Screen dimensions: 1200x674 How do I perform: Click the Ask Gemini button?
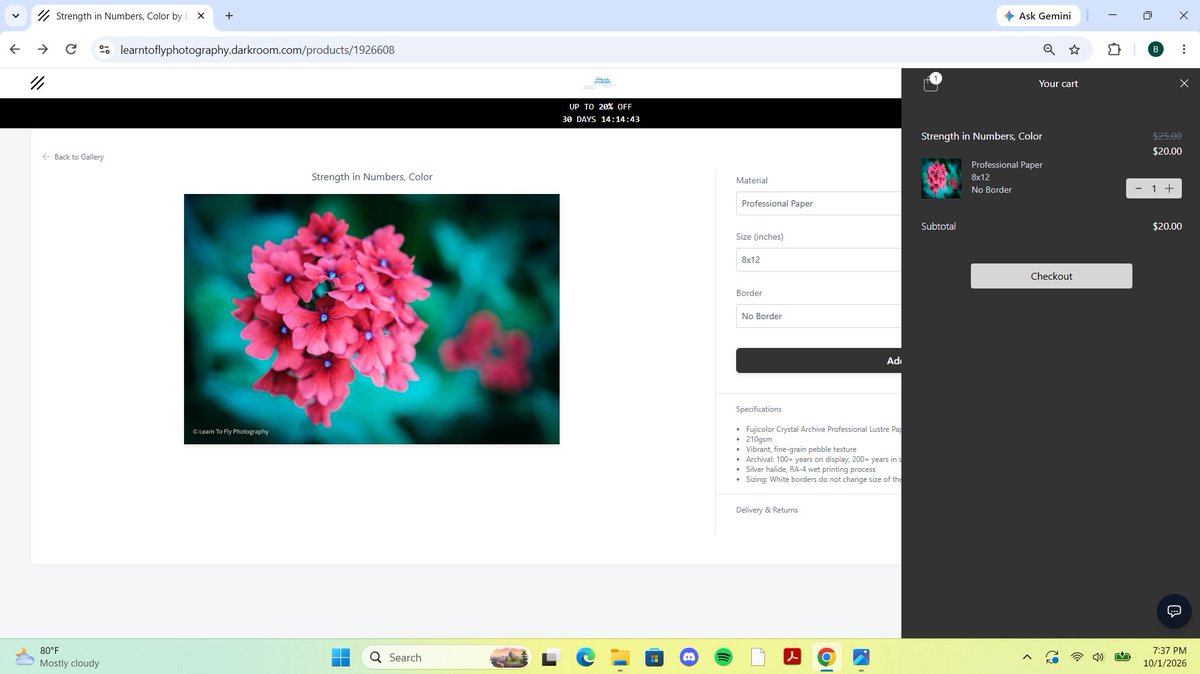tap(1037, 16)
